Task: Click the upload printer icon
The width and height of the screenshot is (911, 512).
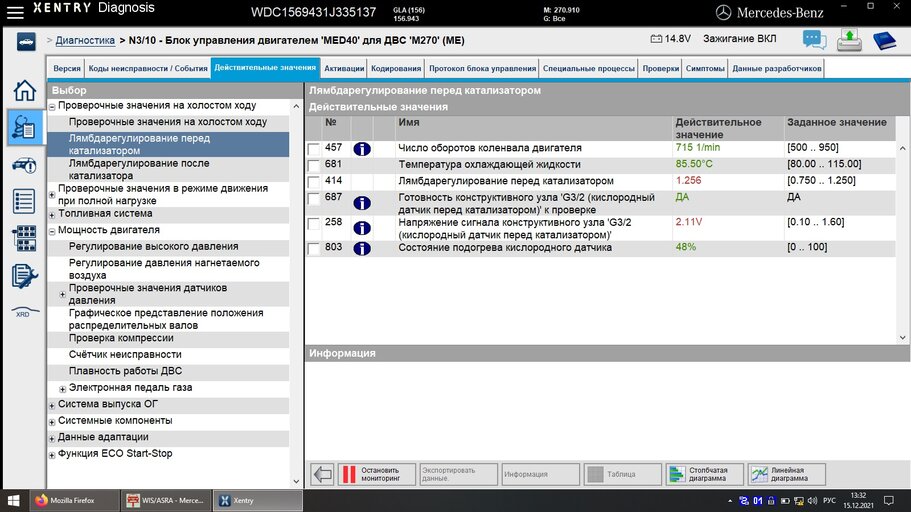Action: click(x=849, y=40)
